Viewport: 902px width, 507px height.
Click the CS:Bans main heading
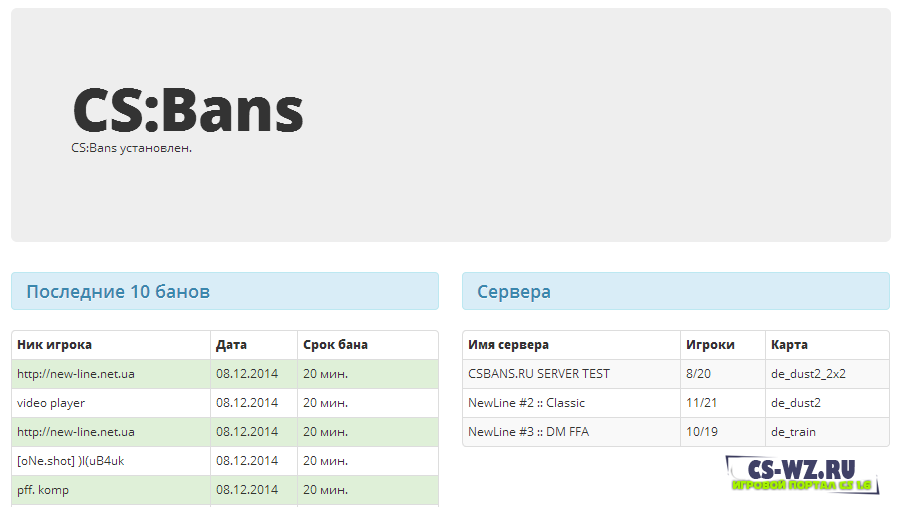tap(188, 109)
